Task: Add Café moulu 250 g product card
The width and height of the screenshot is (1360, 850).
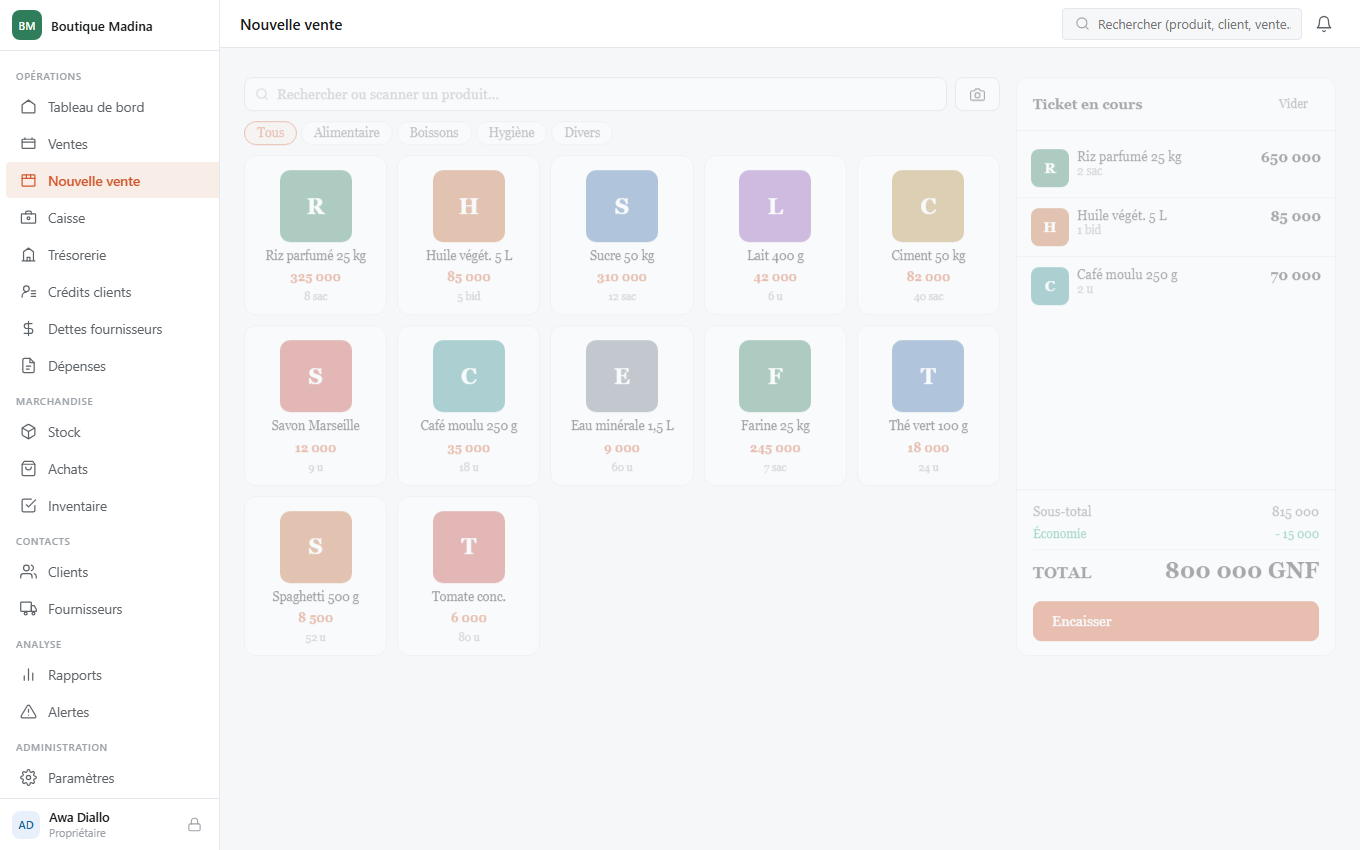Action: tap(469, 406)
